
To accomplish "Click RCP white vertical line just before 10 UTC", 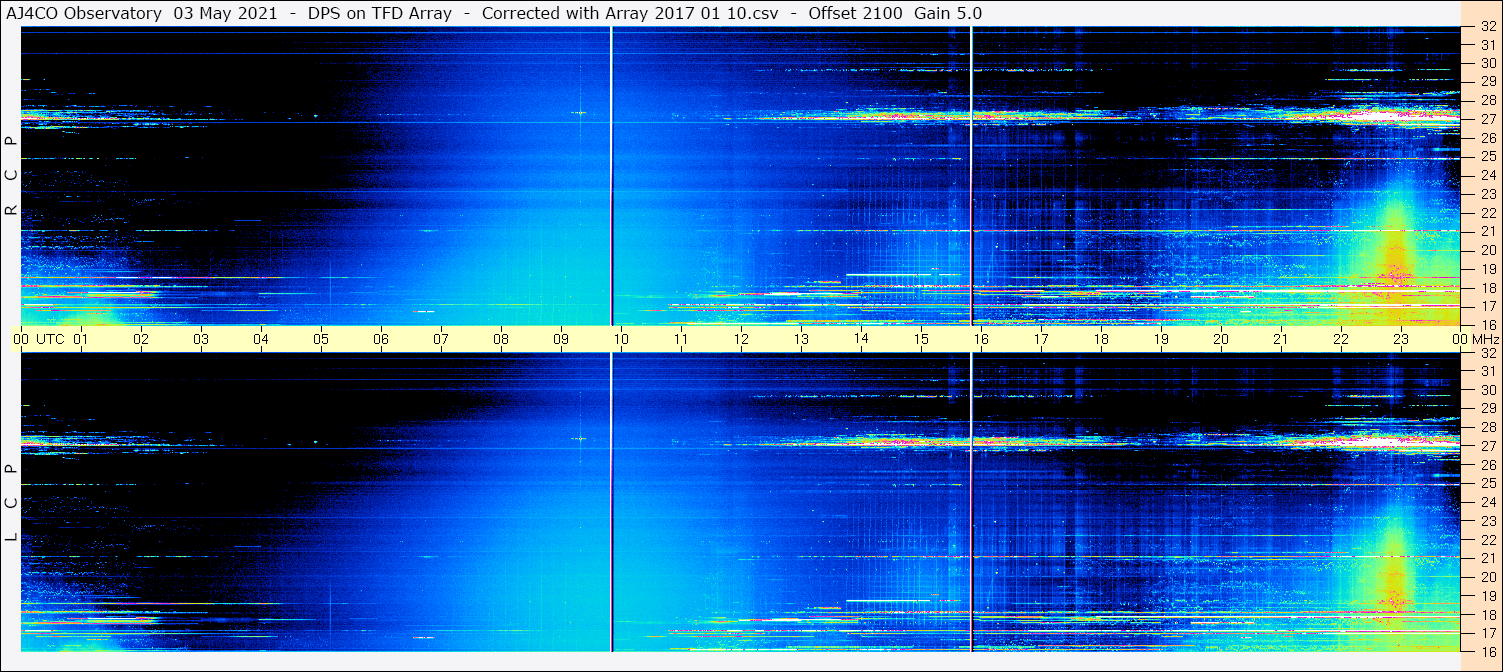I will pos(611,176).
